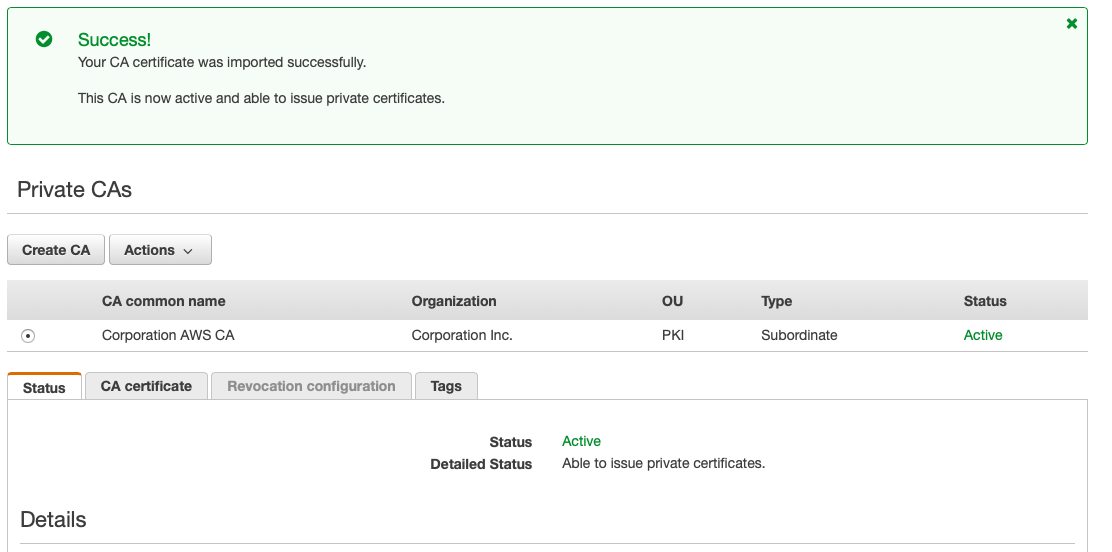Sort by the CA common name column header

[164, 301]
